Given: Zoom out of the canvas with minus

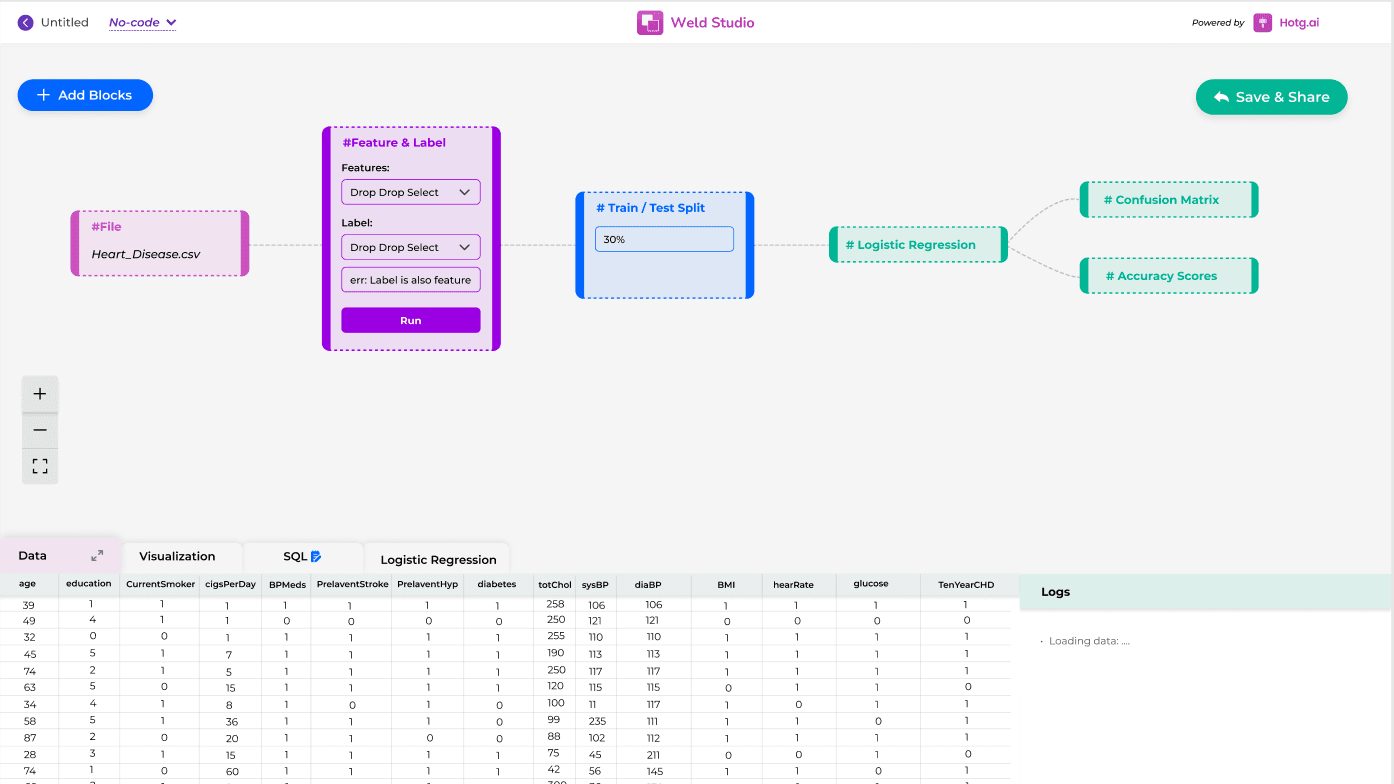Looking at the screenshot, I should pyautogui.click(x=40, y=430).
